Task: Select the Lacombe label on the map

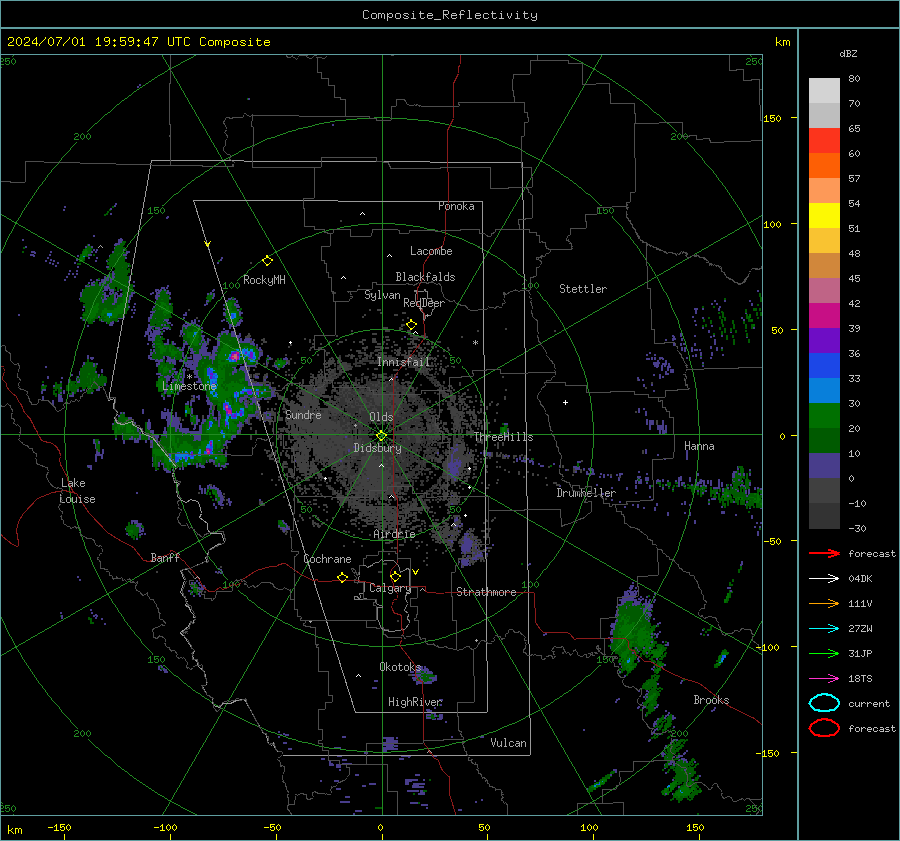Action: coord(431,251)
